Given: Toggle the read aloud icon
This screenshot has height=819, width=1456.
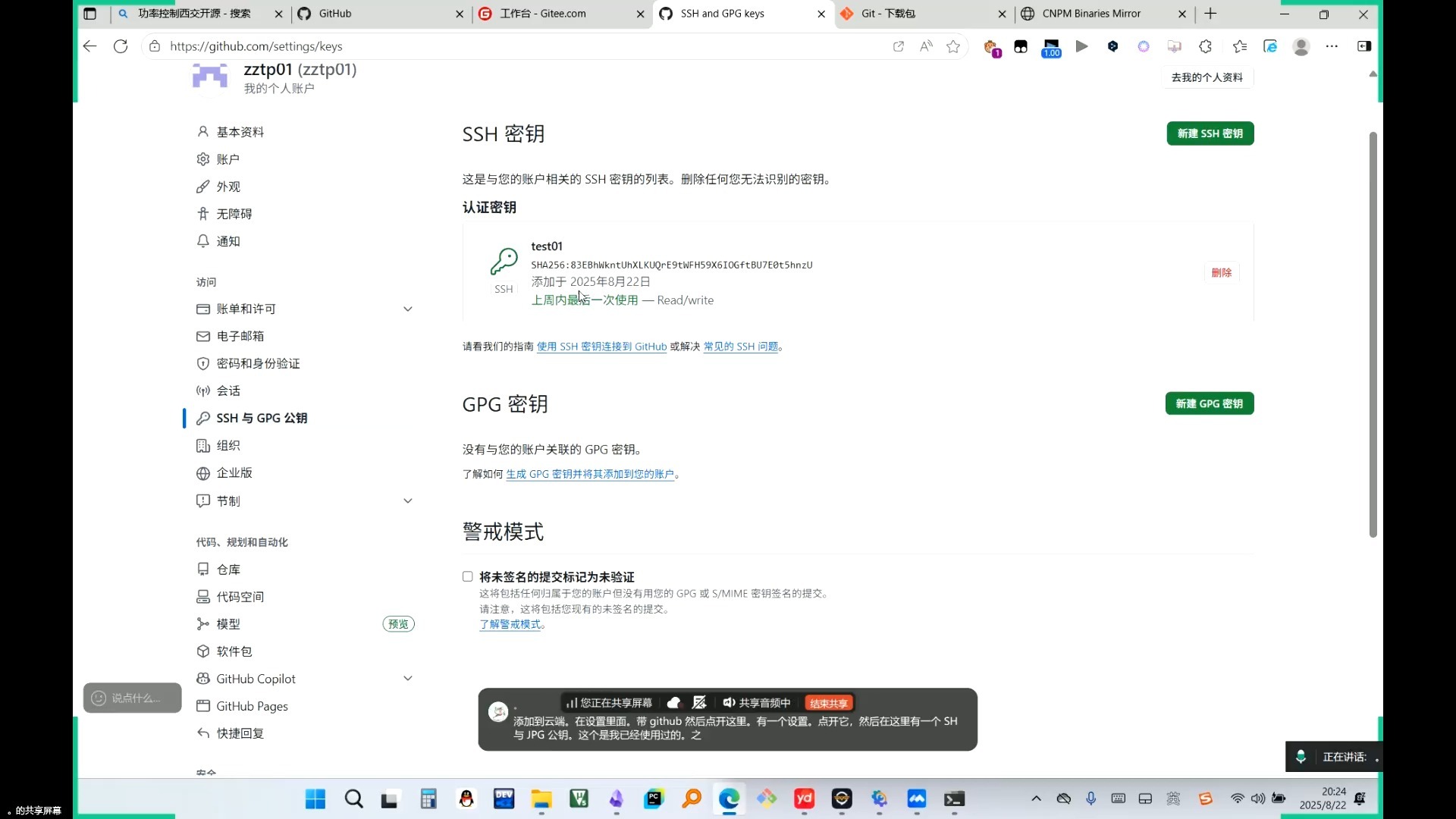Looking at the screenshot, I should pos(926,46).
